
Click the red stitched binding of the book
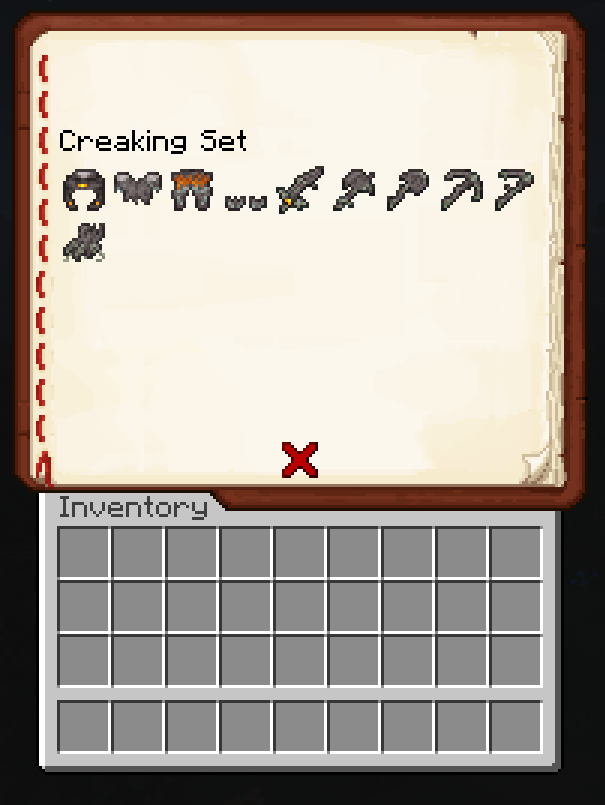click(43, 267)
